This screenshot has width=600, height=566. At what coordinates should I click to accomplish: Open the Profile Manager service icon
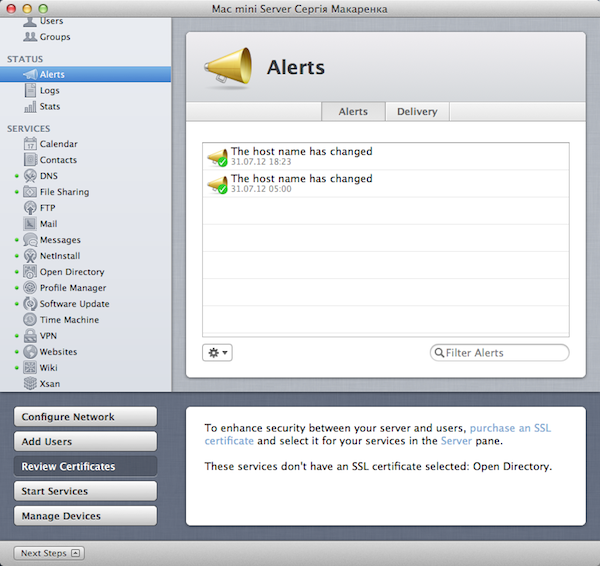coord(30,287)
